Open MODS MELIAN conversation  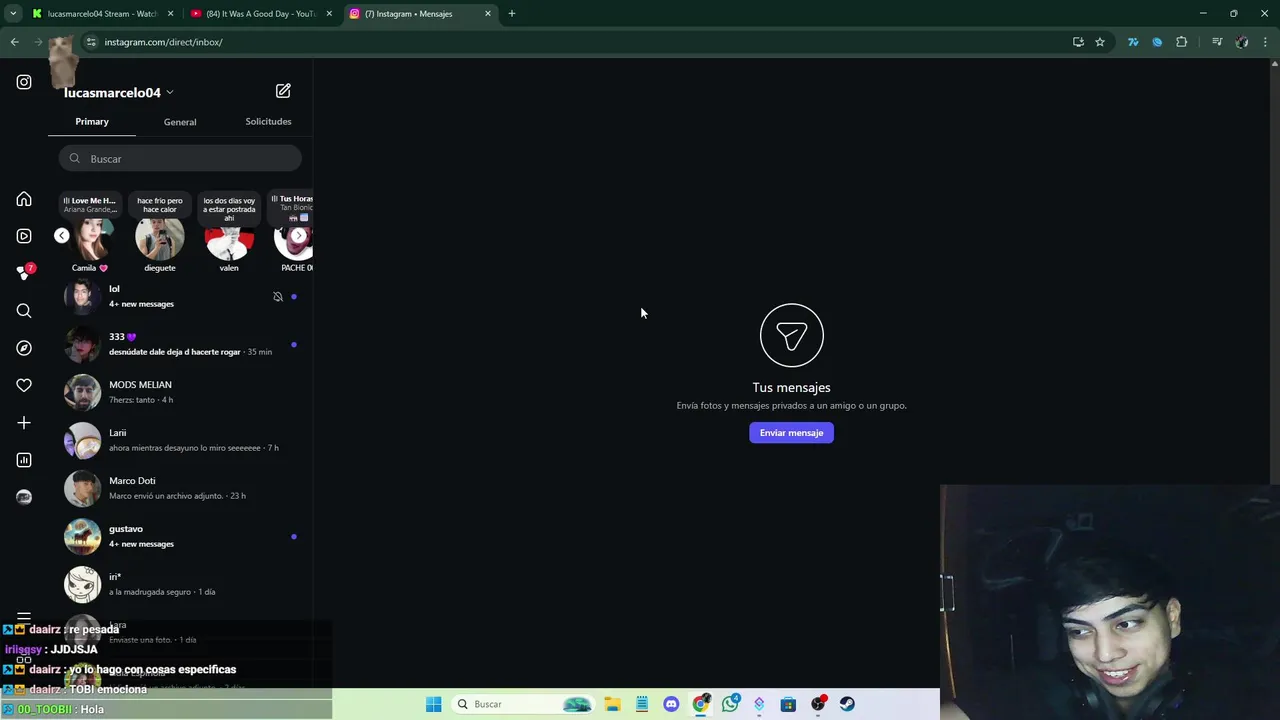click(x=180, y=392)
